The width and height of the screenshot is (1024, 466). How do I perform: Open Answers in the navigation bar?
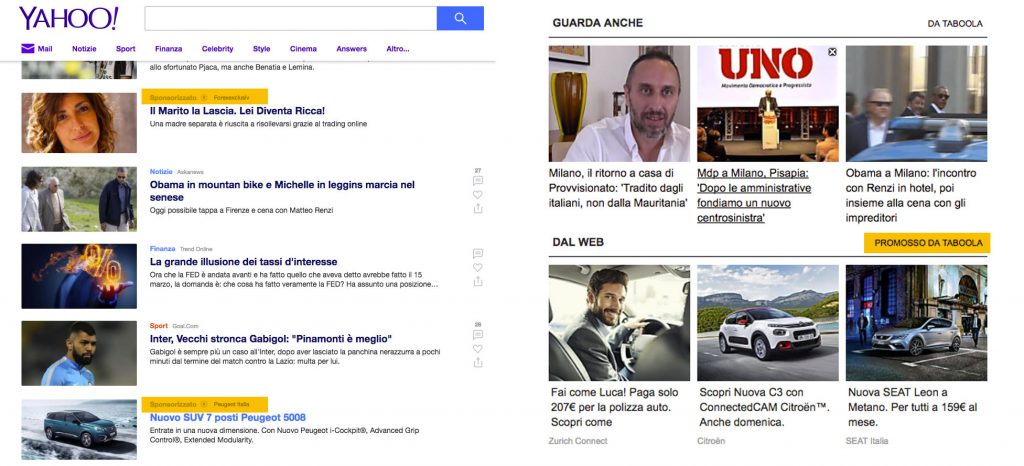pos(351,49)
